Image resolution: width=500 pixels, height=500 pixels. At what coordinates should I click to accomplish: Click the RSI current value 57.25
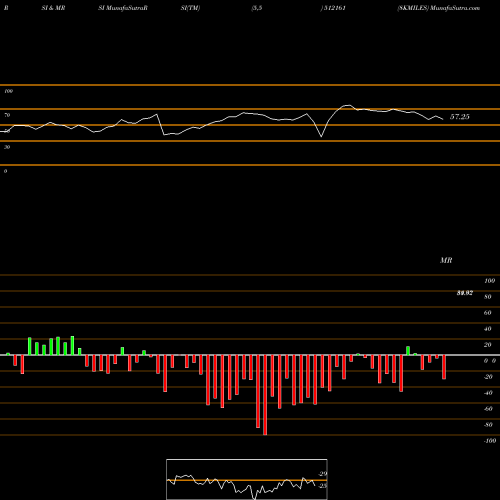460,117
